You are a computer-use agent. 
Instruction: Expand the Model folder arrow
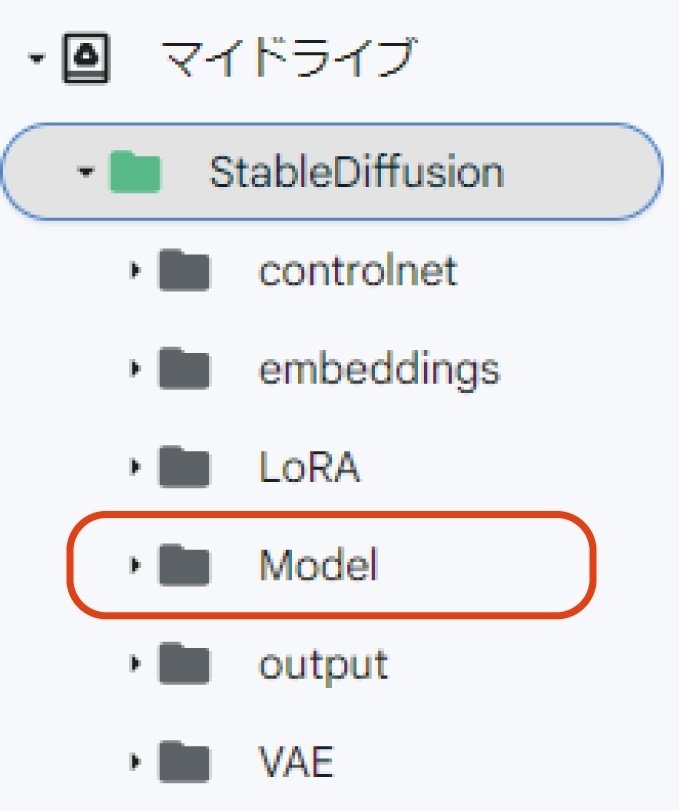pos(135,566)
